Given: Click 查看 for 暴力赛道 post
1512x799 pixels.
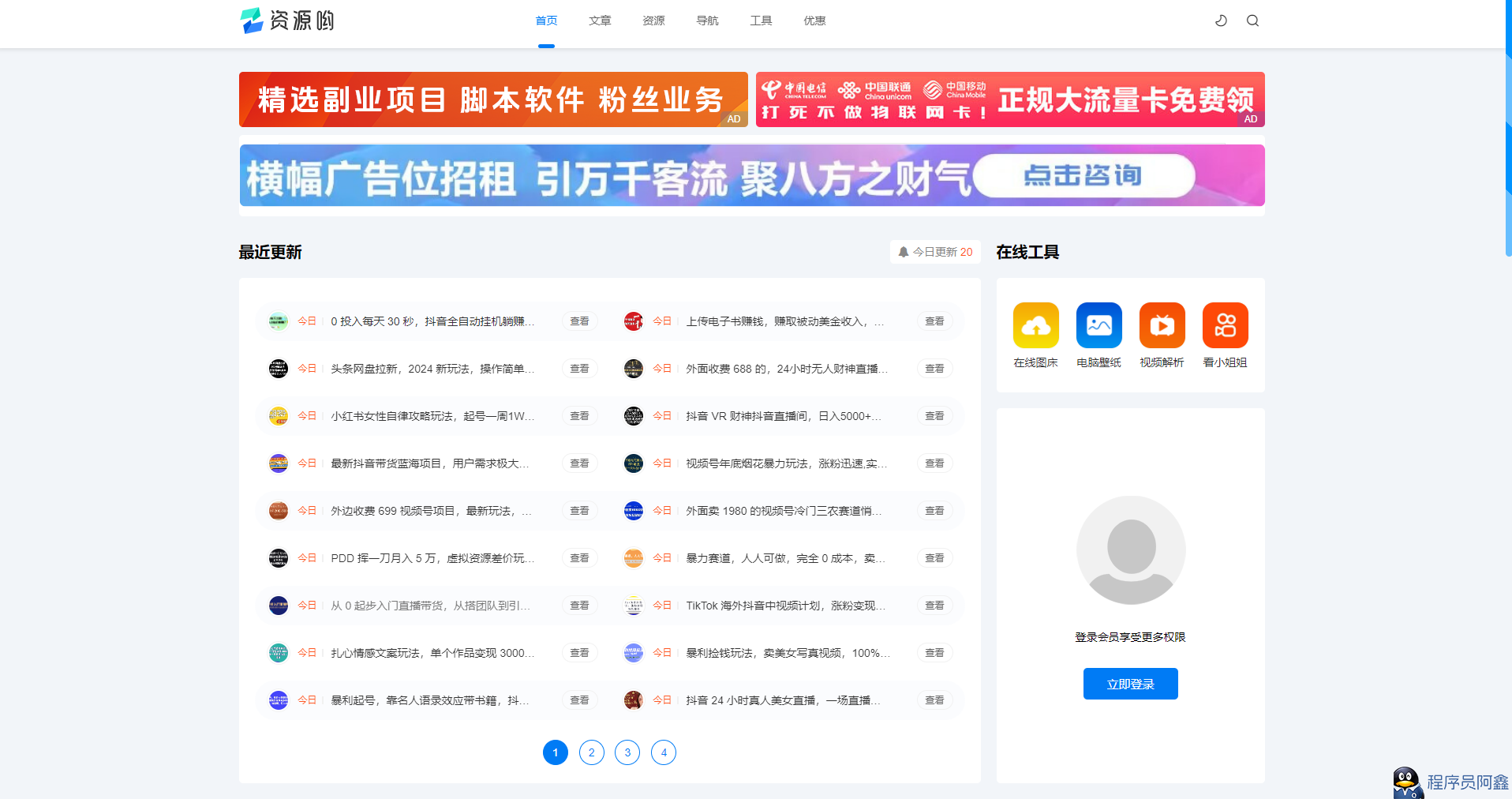Looking at the screenshot, I should point(935,558).
